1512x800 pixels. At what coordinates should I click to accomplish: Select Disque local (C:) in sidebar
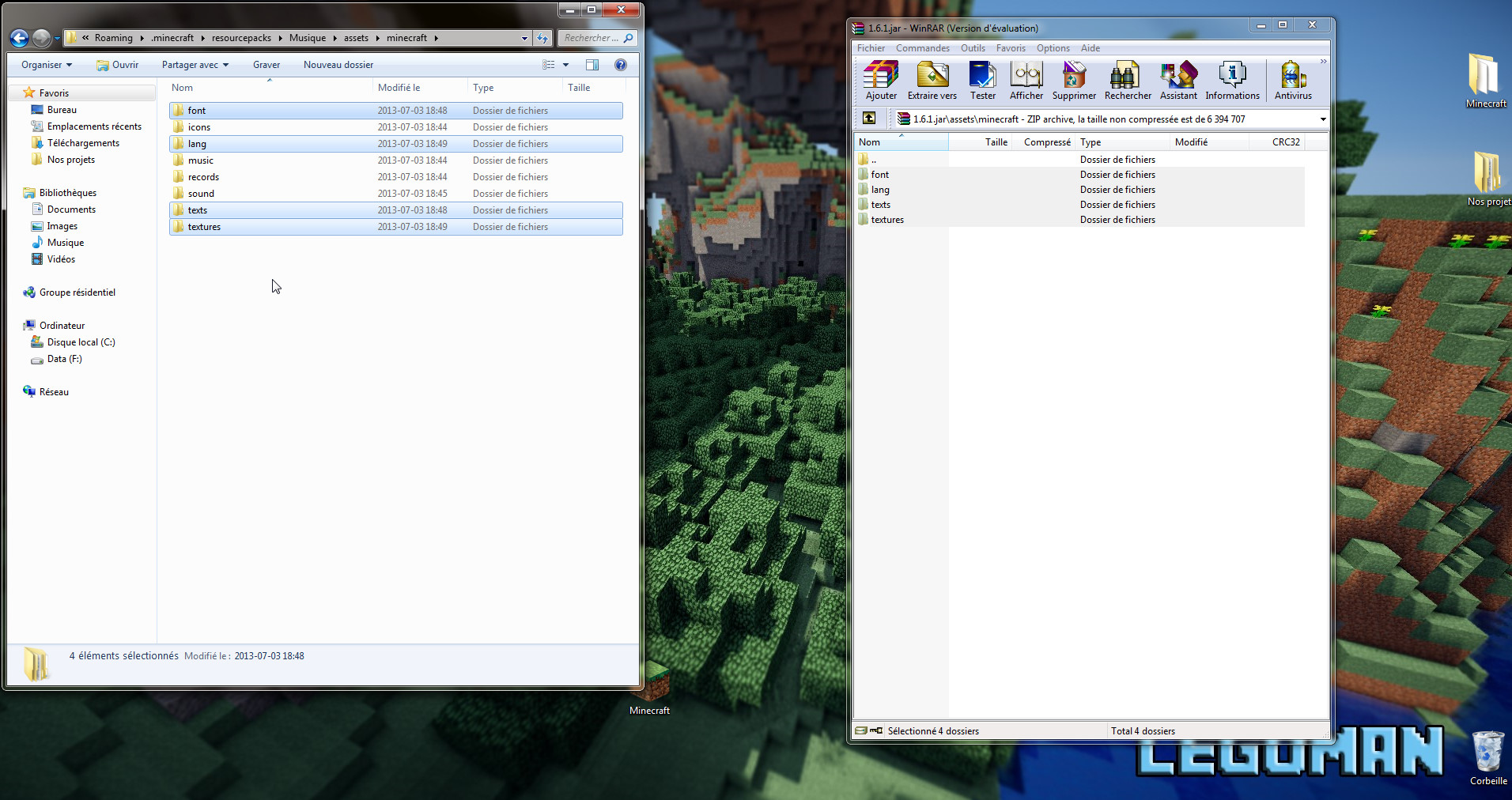tap(81, 342)
